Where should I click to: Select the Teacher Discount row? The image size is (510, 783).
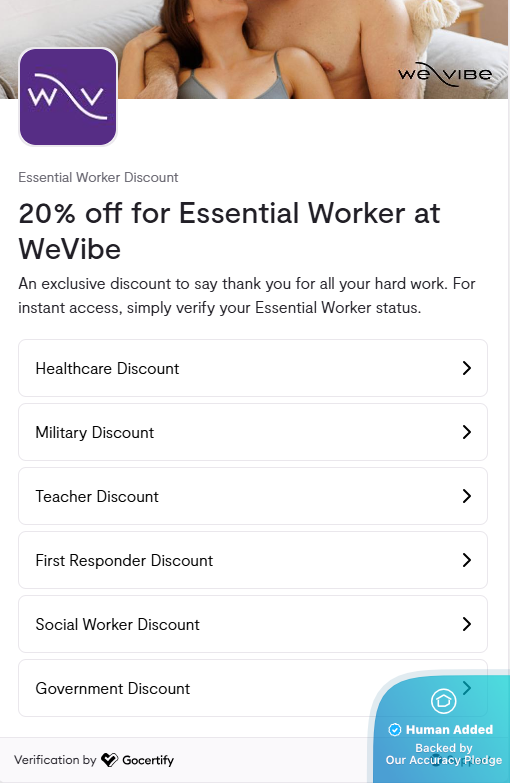[253, 496]
